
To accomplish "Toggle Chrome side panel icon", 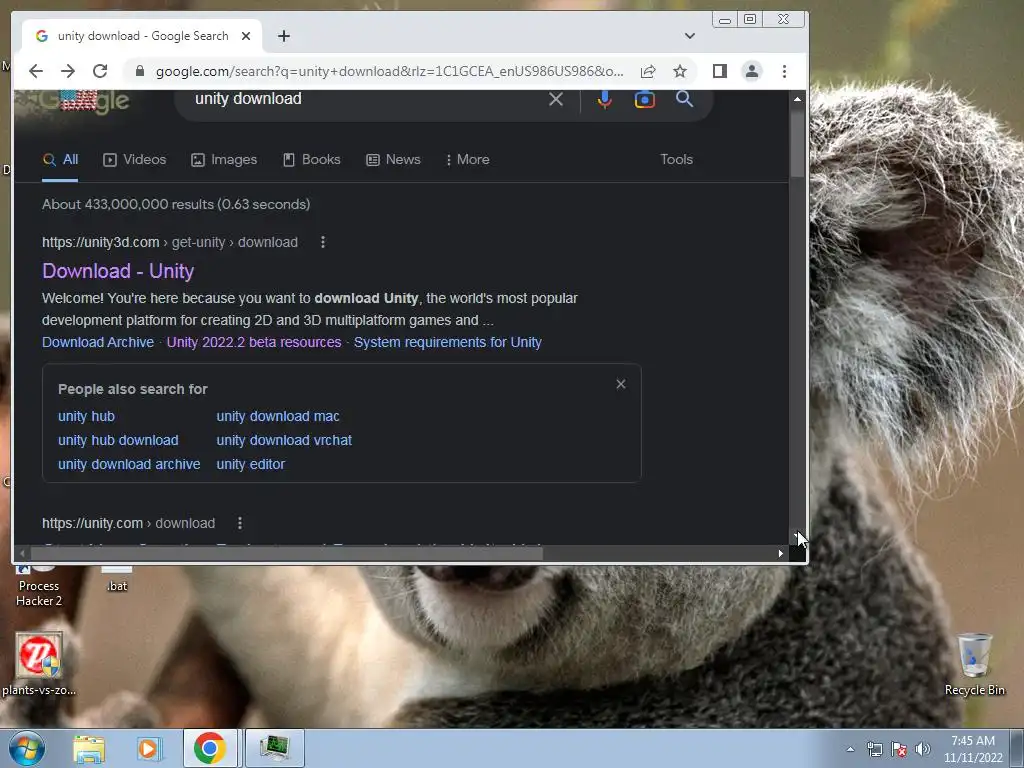I will pyautogui.click(x=720, y=71).
